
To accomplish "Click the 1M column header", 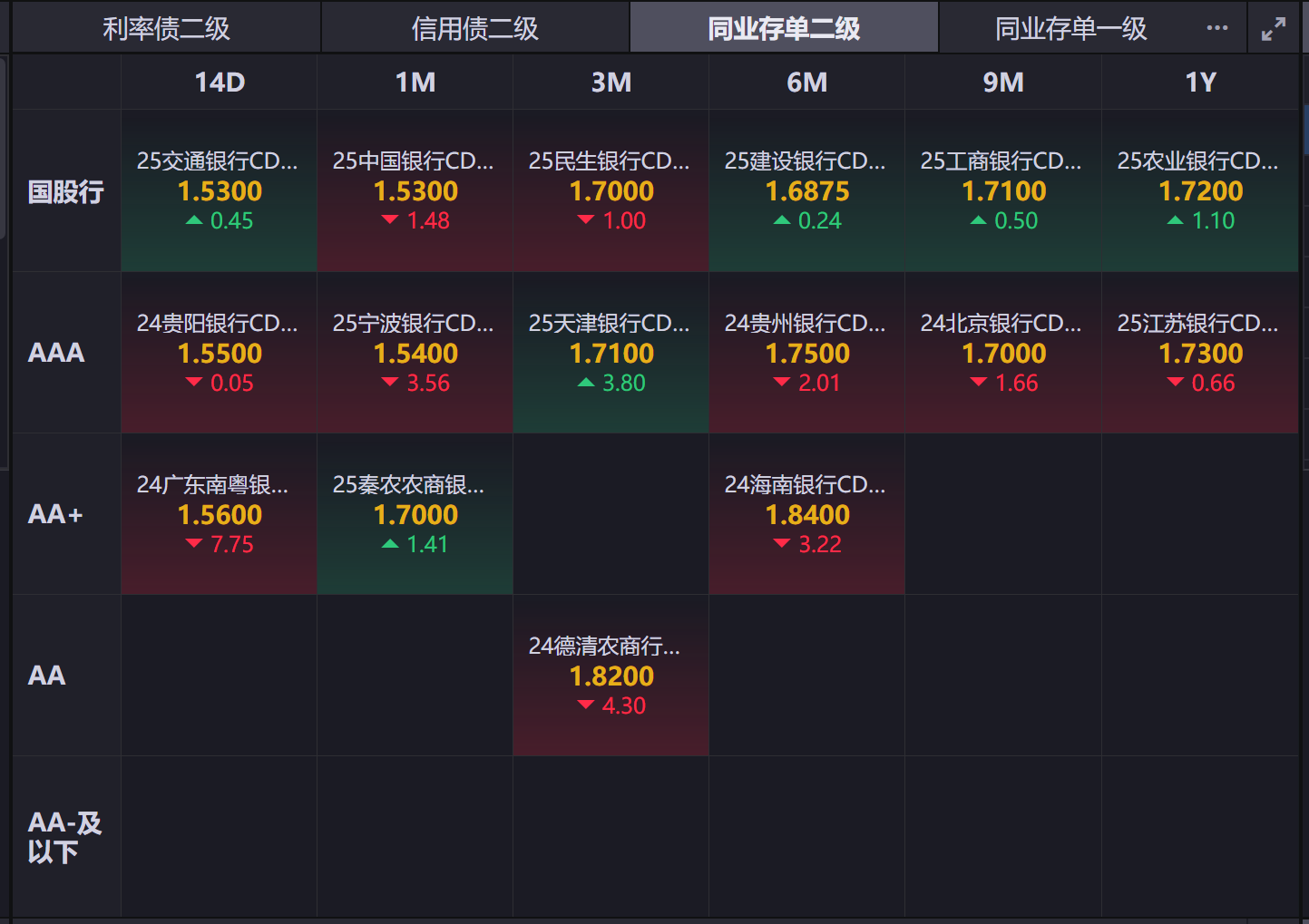I will tap(415, 83).
